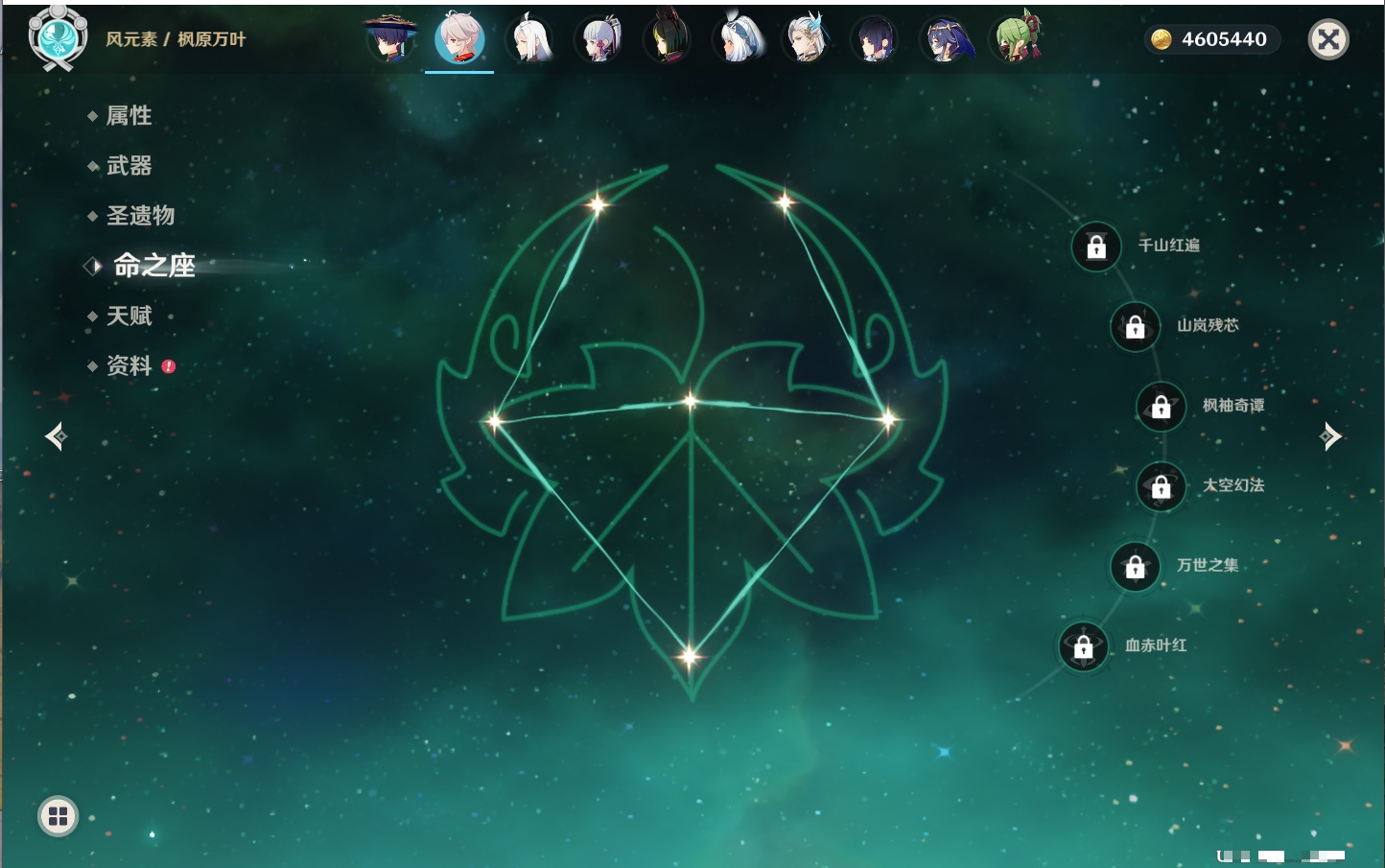Open the locked 大空幻法 constellation node
This screenshot has width=1385, height=868.
1162,486
